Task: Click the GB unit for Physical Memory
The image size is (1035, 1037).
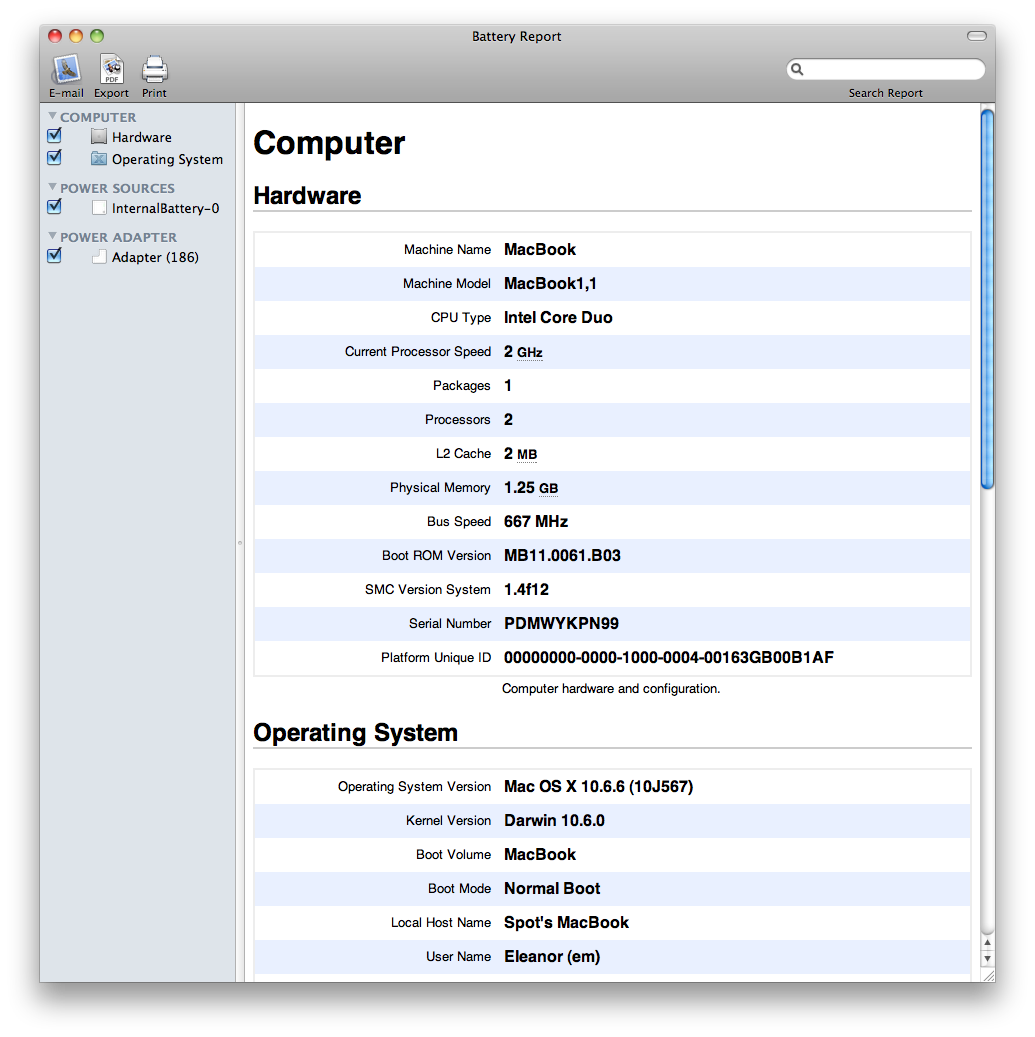Action: pos(548,489)
